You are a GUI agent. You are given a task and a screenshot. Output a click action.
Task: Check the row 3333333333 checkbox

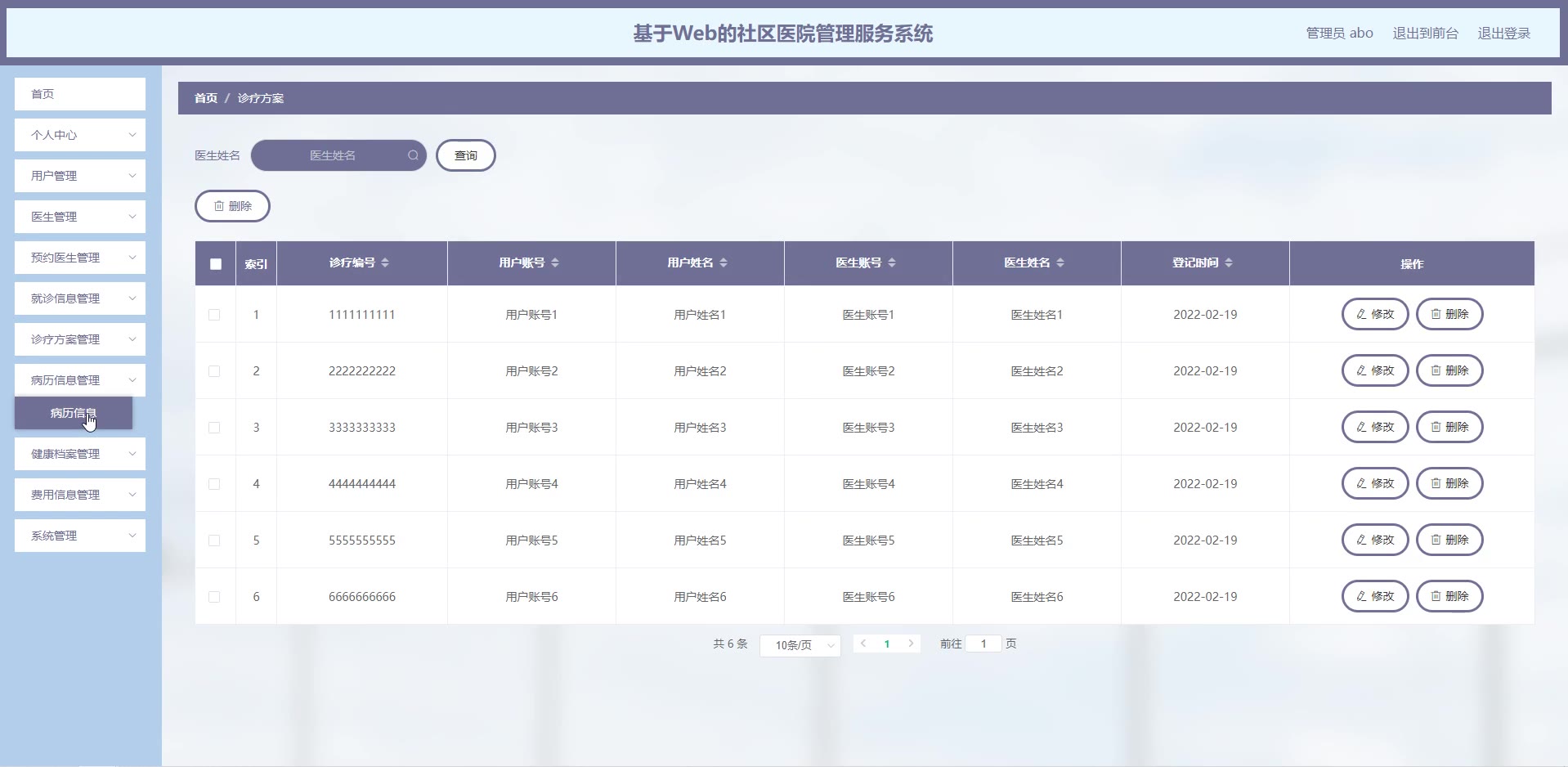point(214,428)
